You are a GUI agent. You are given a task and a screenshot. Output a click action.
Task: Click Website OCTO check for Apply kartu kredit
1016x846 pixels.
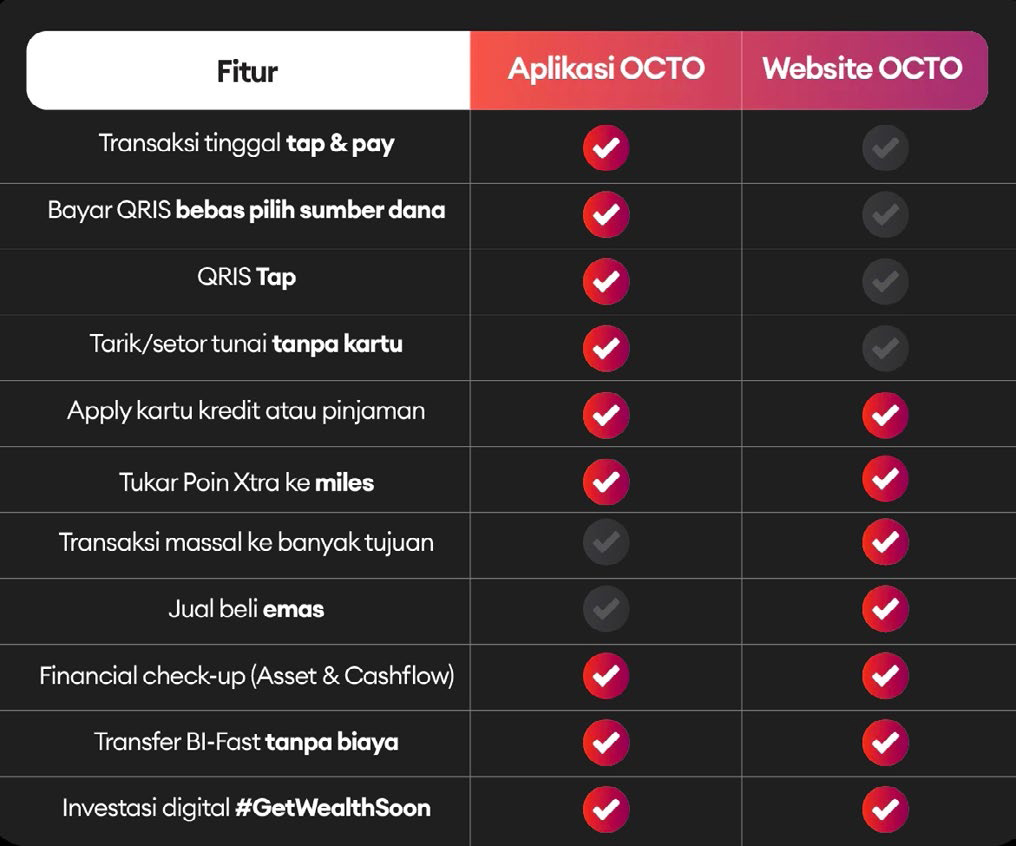(885, 414)
